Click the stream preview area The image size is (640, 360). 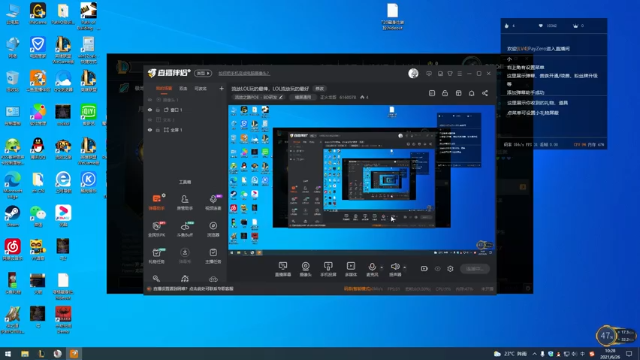[x=361, y=180]
